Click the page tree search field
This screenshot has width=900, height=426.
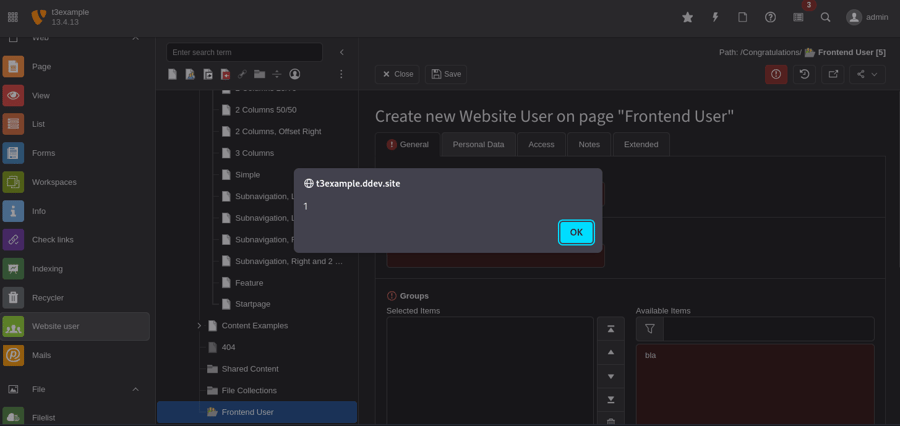coord(244,52)
